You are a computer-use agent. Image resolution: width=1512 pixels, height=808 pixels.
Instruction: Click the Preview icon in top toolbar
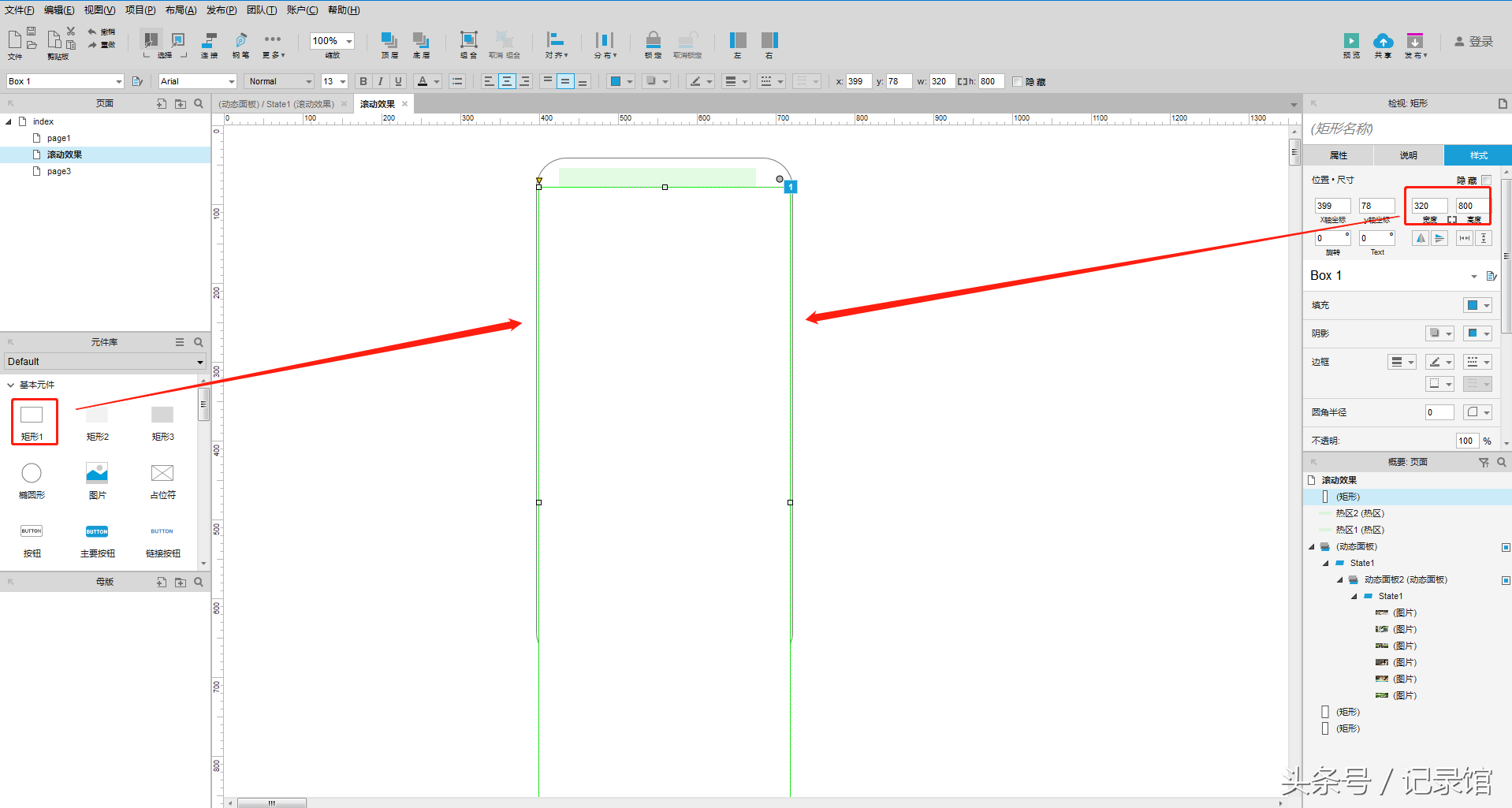pyautogui.click(x=1351, y=41)
